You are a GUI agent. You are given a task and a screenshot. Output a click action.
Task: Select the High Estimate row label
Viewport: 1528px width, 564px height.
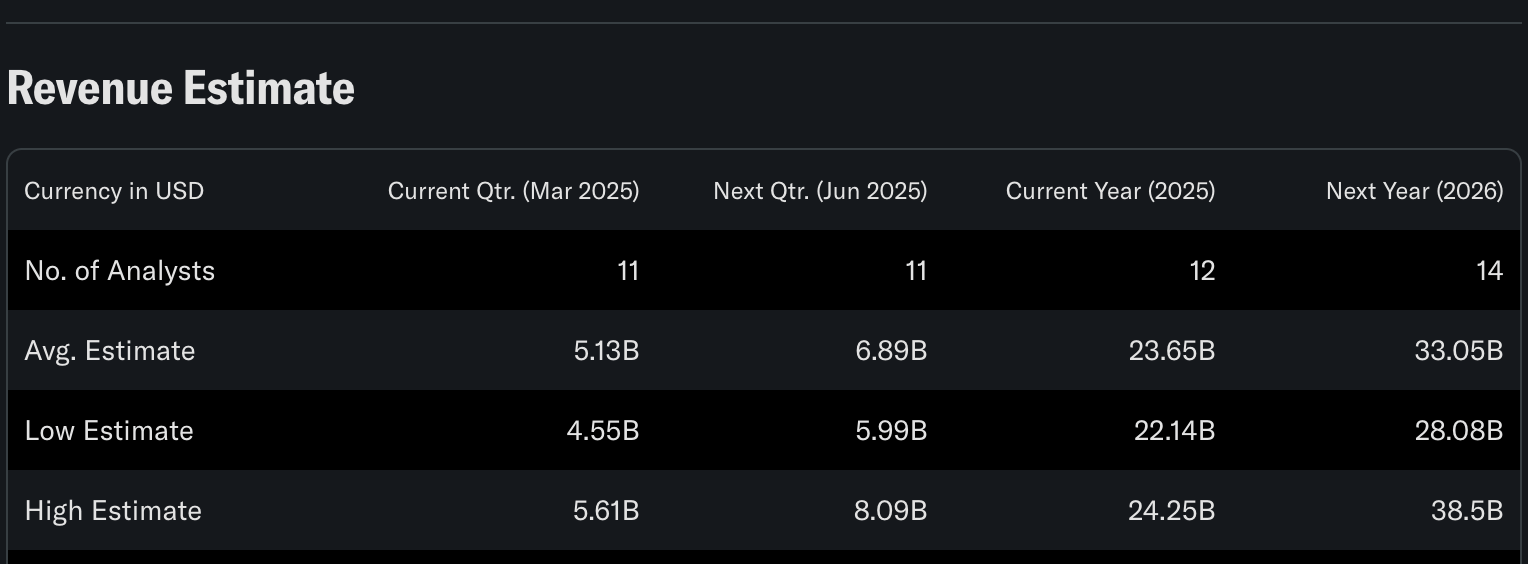point(113,511)
